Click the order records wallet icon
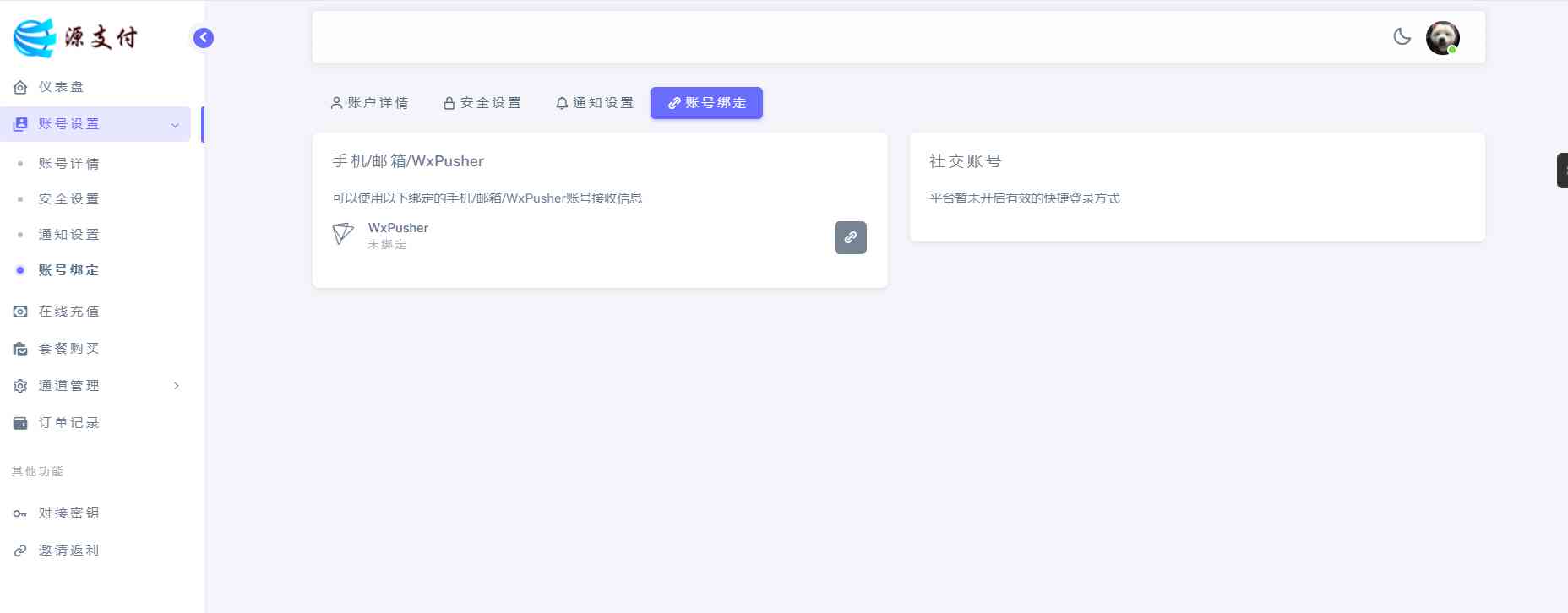The image size is (1568, 613). [20, 423]
